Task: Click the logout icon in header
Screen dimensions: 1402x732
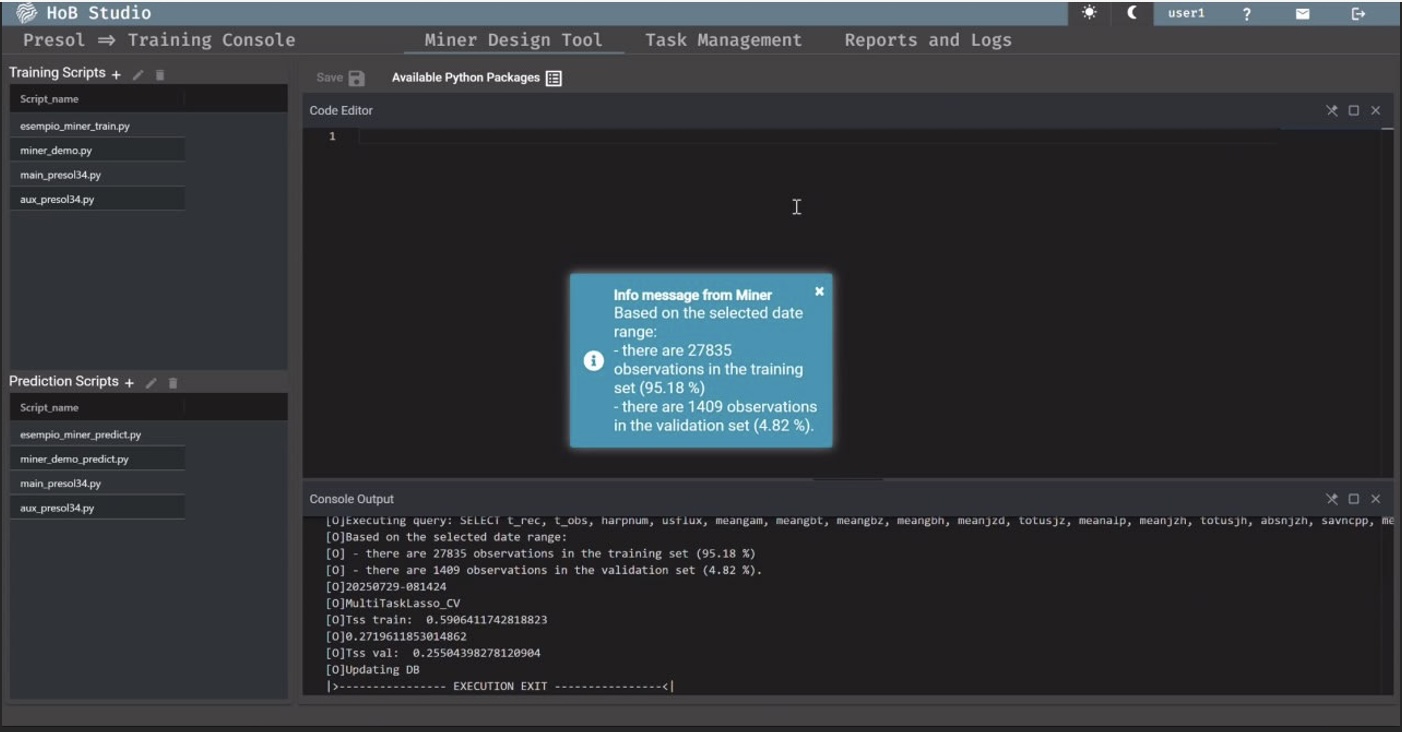Action: (1358, 14)
